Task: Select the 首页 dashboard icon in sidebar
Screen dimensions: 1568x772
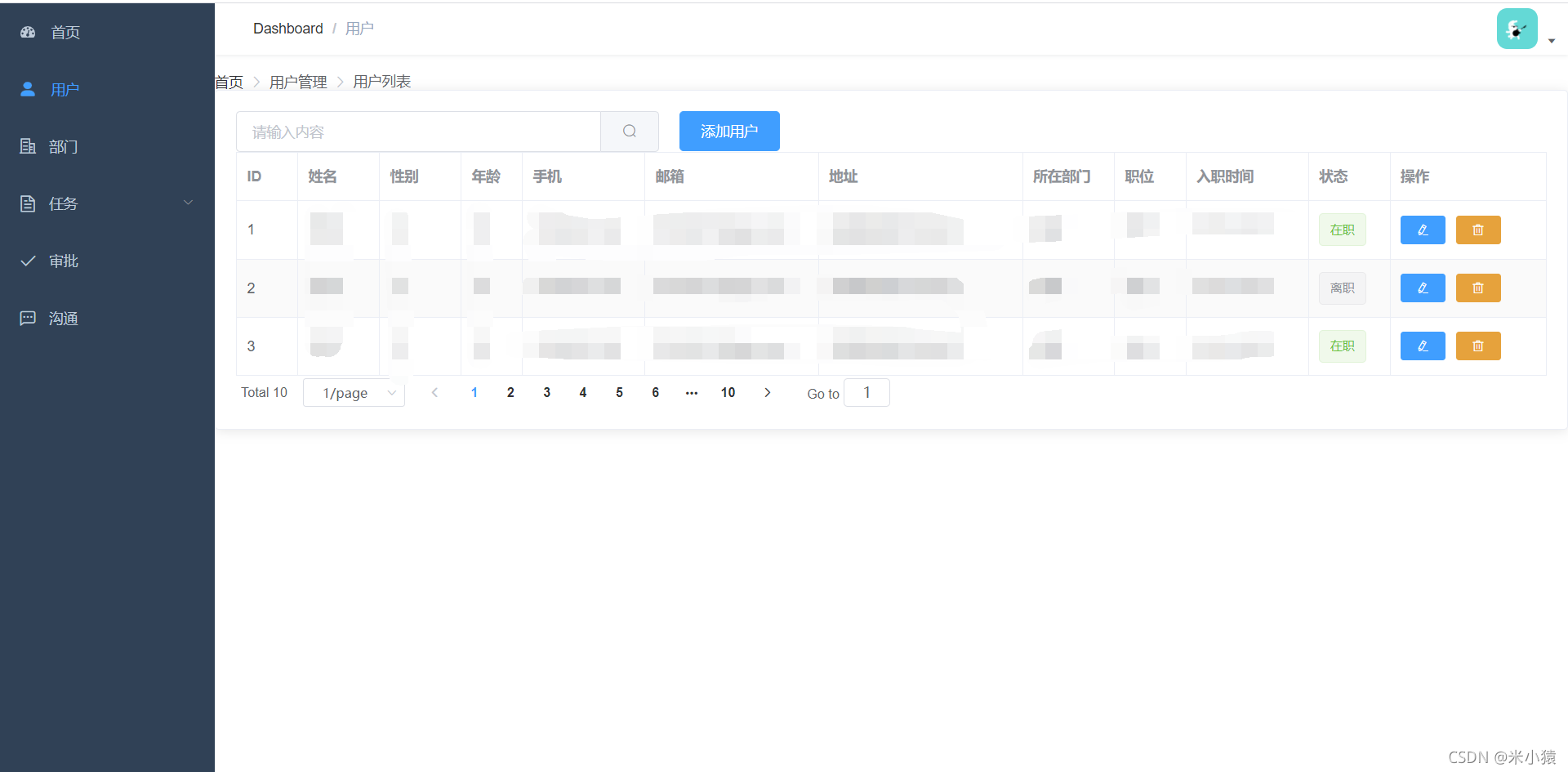Action: point(27,32)
